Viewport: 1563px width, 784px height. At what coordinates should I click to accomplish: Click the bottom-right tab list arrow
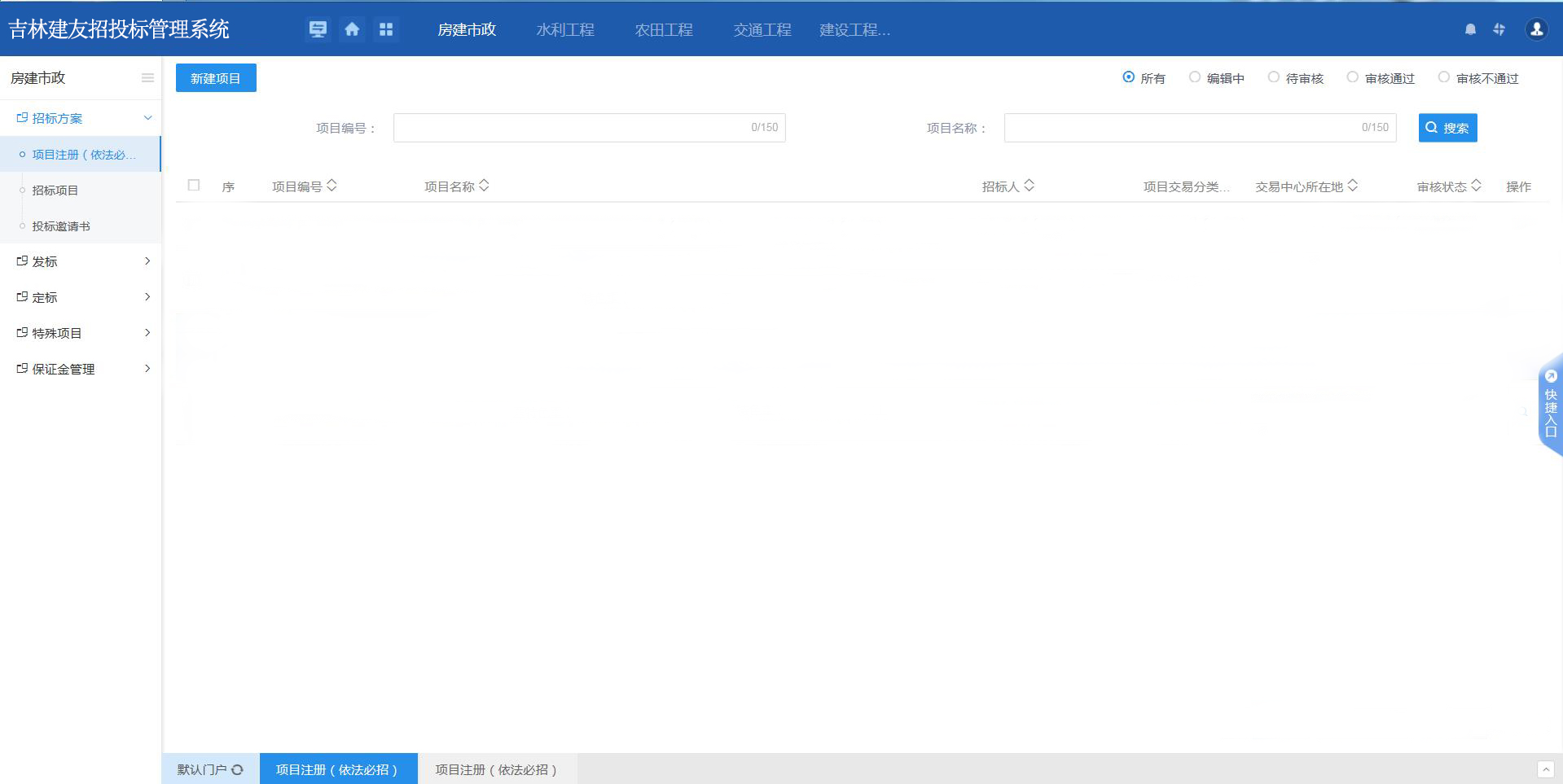(1545, 769)
